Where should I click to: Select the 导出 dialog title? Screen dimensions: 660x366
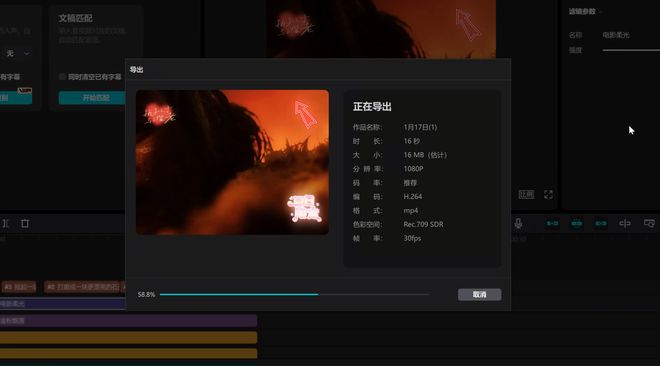(136, 70)
